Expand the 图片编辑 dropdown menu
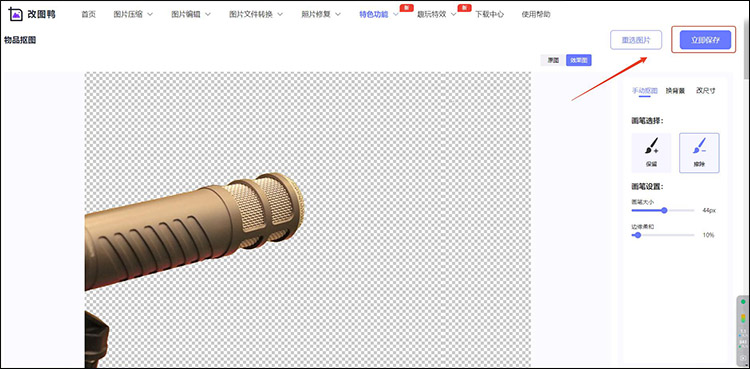The image size is (750, 369). 191,14
